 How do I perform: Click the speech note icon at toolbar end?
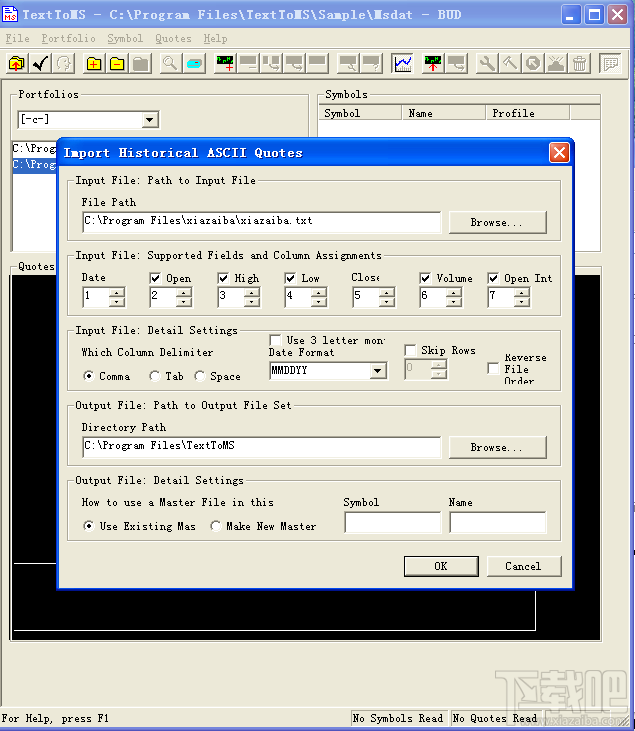[610, 63]
